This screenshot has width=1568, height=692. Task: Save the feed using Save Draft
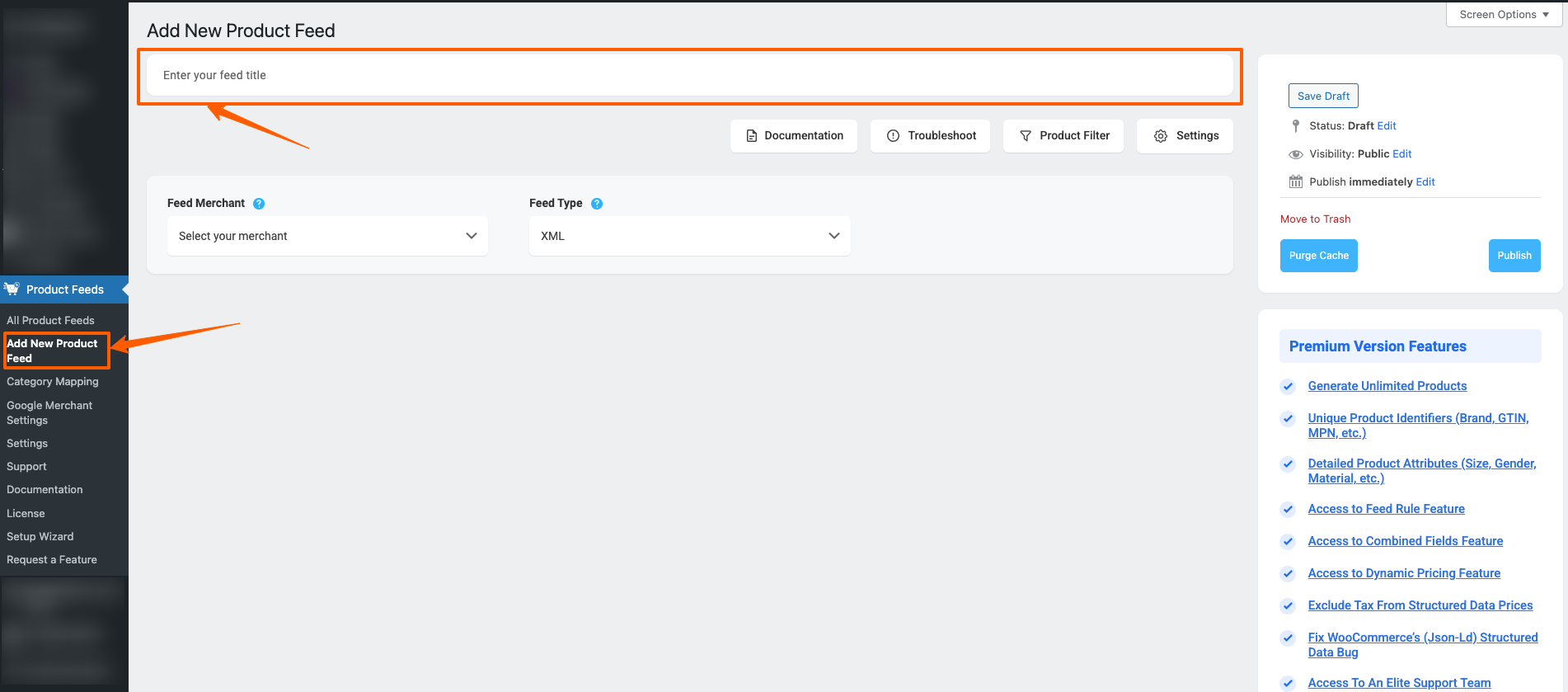coord(1322,97)
